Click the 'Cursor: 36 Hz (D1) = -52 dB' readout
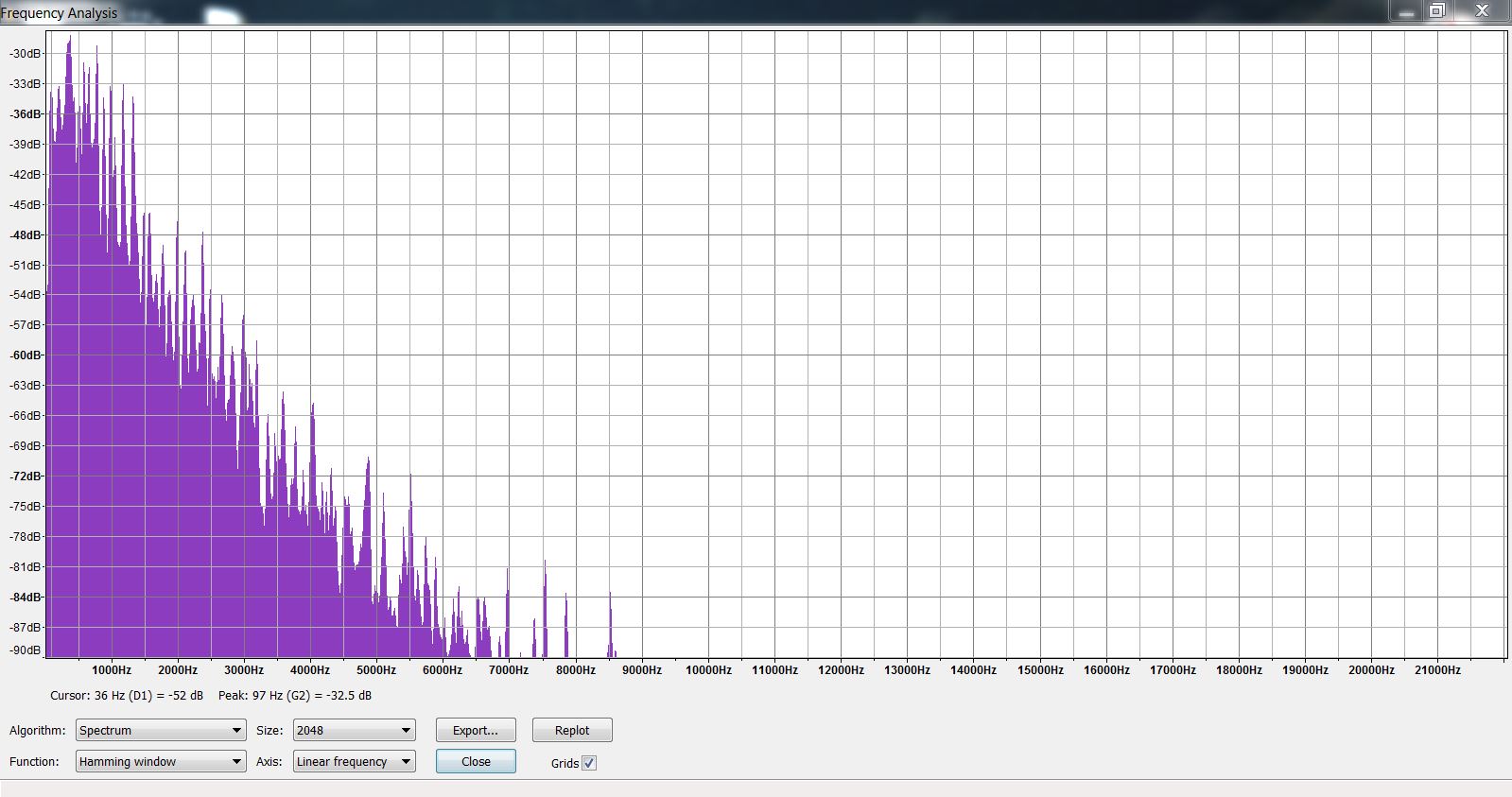The image size is (1512, 797). (x=127, y=696)
